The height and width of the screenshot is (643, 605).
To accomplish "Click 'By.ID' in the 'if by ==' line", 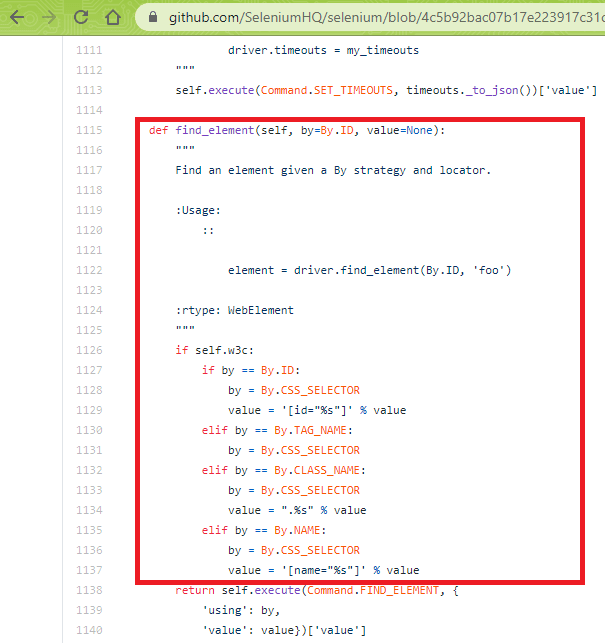I will pyautogui.click(x=277, y=370).
